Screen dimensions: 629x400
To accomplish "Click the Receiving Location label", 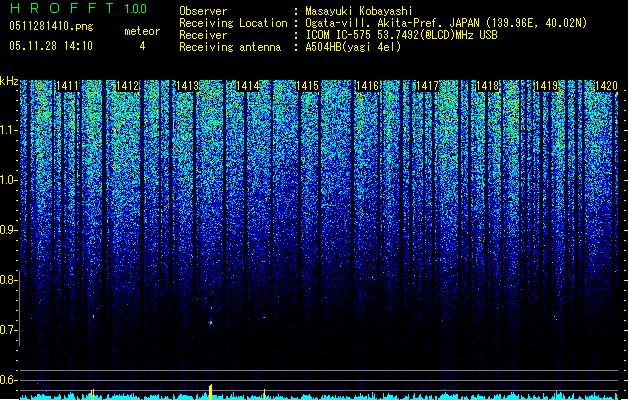I will [233, 23].
